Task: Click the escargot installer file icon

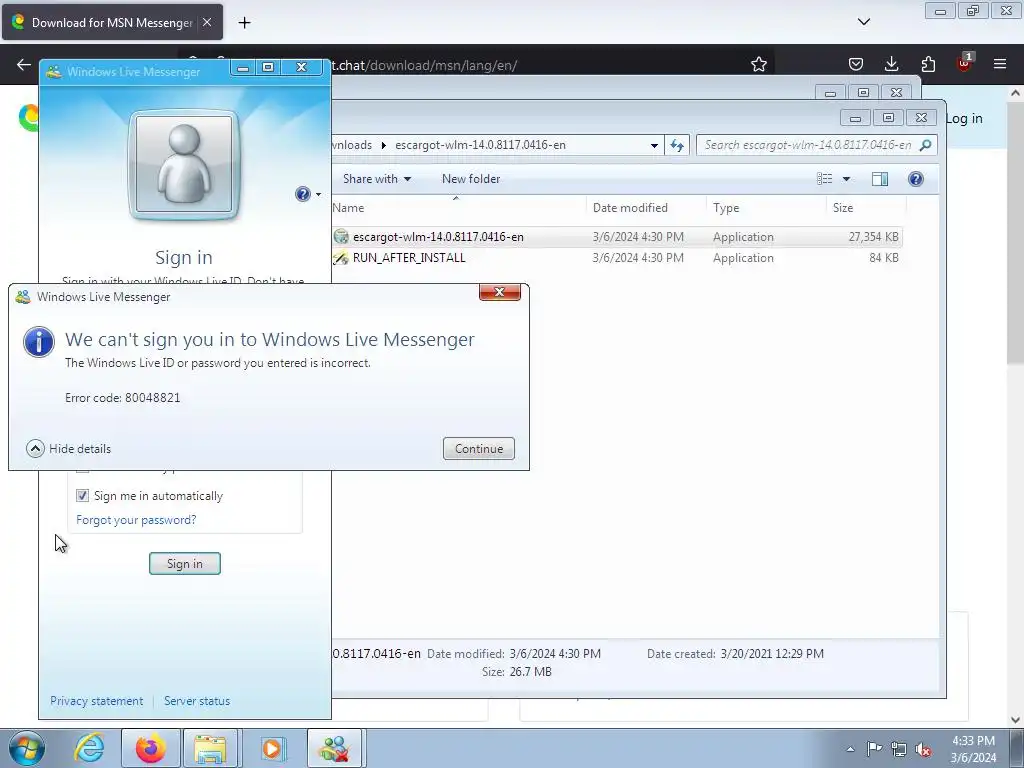Action: [341, 237]
